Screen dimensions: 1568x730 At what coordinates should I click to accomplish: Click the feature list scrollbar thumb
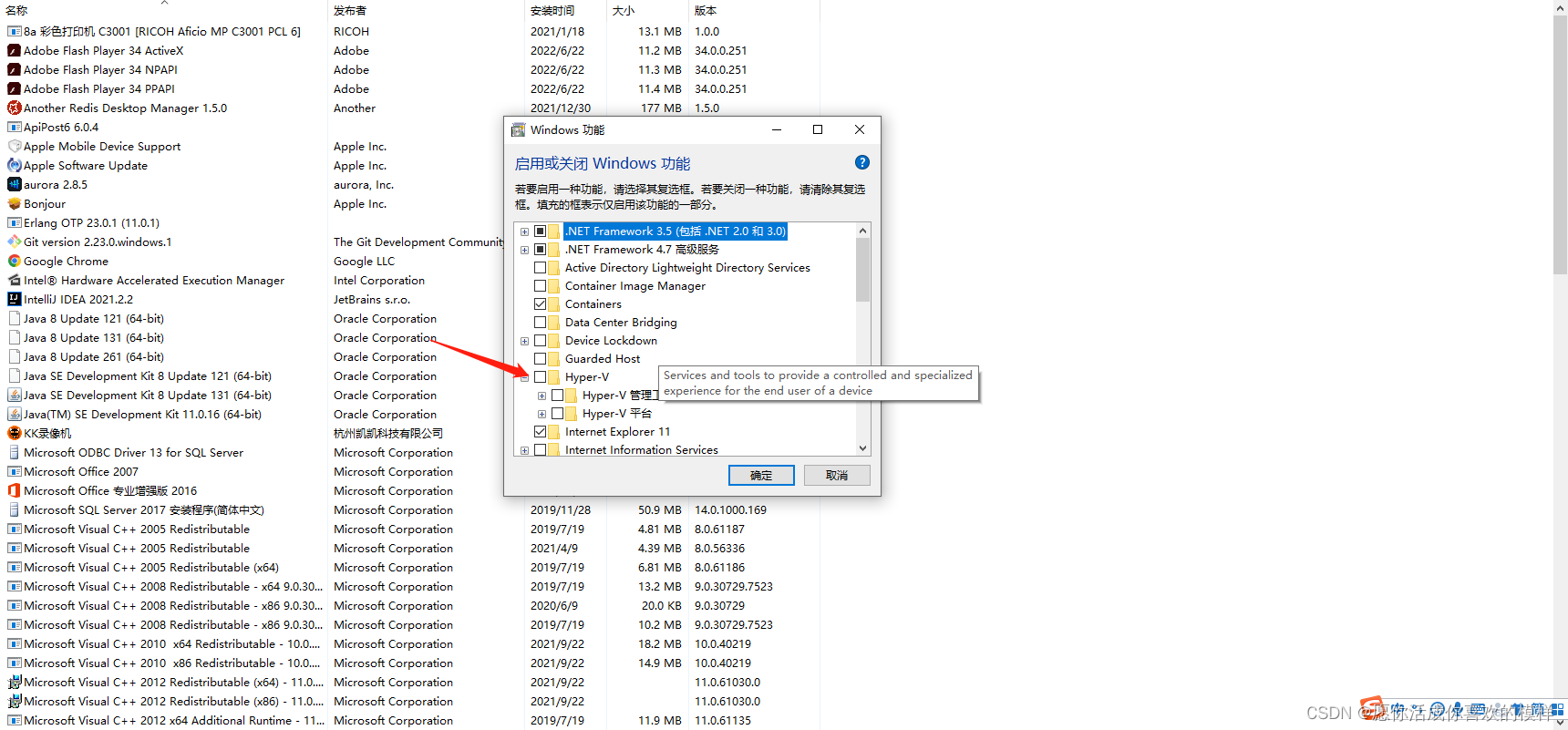click(x=862, y=270)
